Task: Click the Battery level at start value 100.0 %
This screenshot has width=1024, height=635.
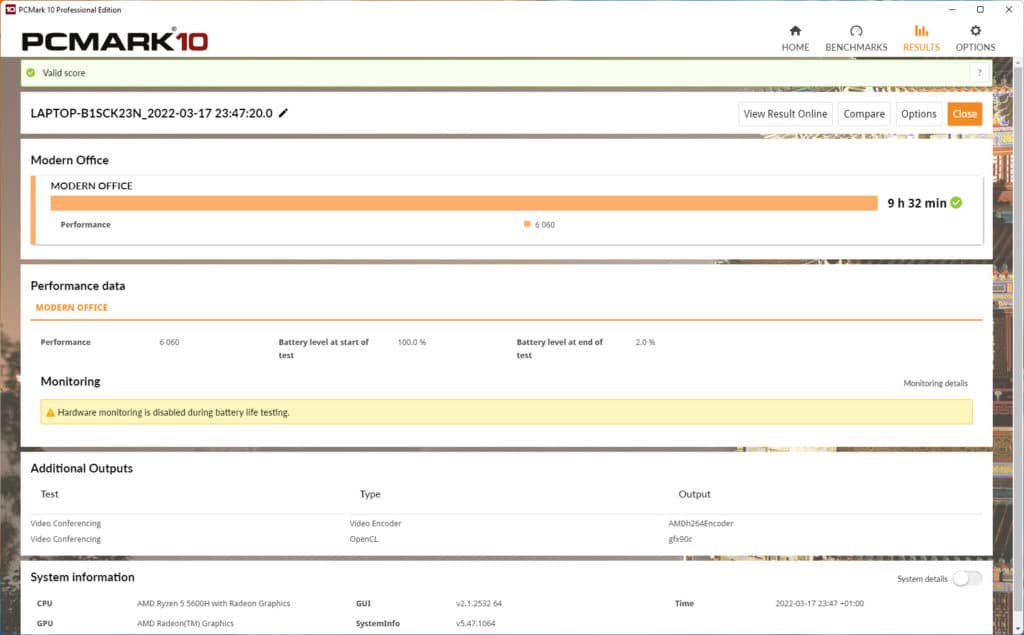Action: point(411,342)
